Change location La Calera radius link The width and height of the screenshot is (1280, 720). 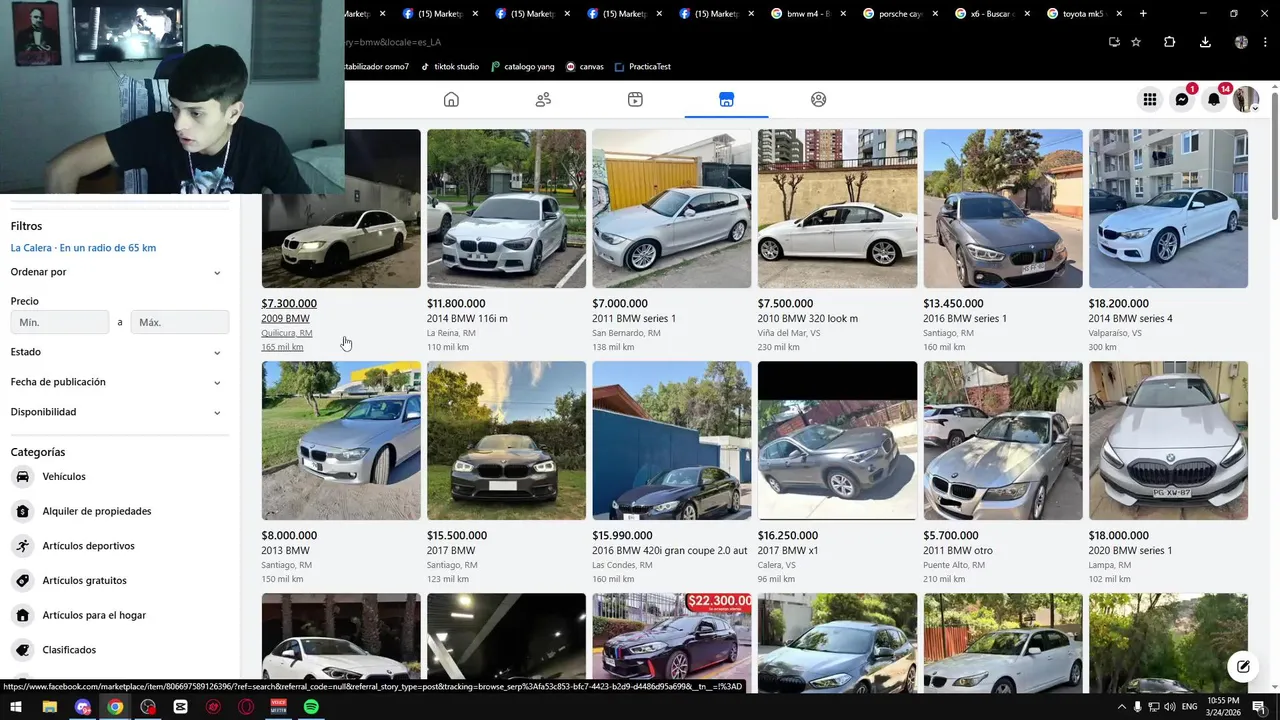pyautogui.click(x=83, y=248)
